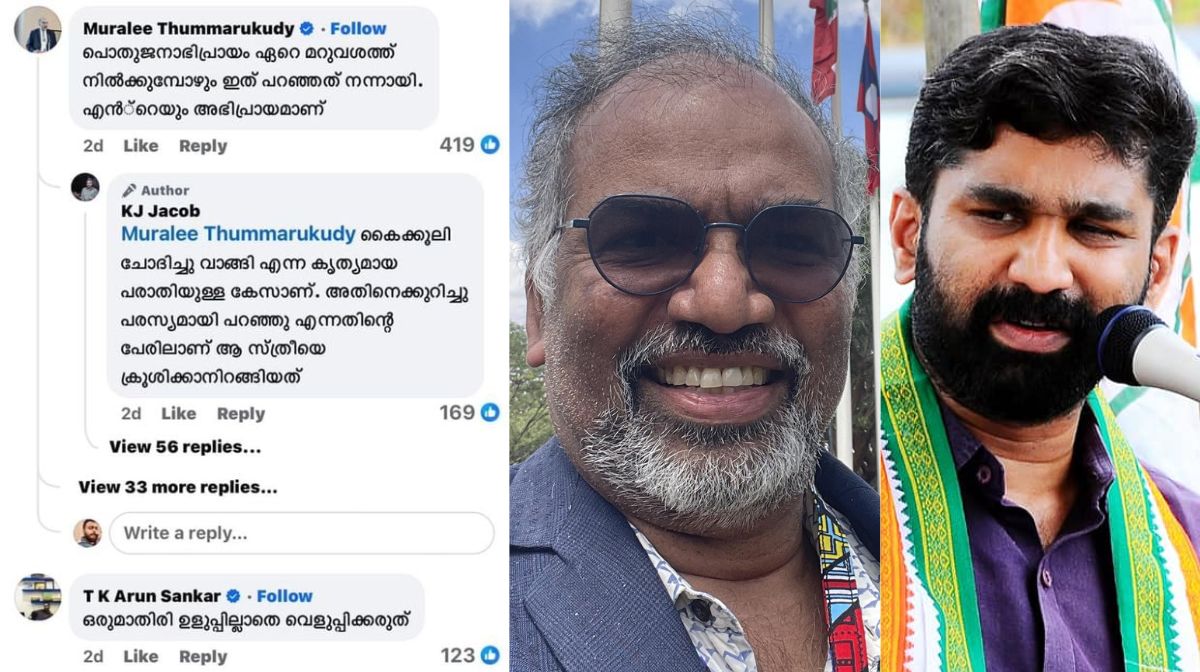The image size is (1200, 672).
Task: Click KJ Jacob's small profile avatar
Action: [85, 187]
